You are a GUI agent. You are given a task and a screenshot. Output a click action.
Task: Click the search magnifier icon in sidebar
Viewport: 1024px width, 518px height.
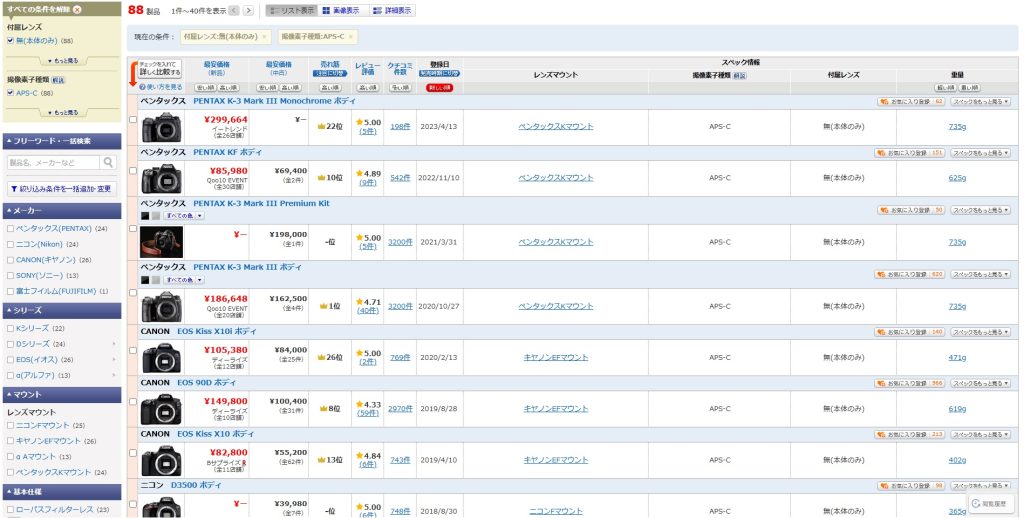click(x=108, y=162)
